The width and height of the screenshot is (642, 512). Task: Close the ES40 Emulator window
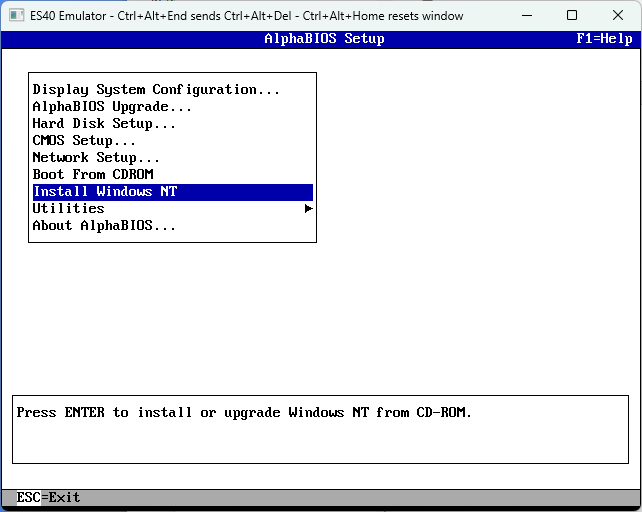[x=618, y=16]
